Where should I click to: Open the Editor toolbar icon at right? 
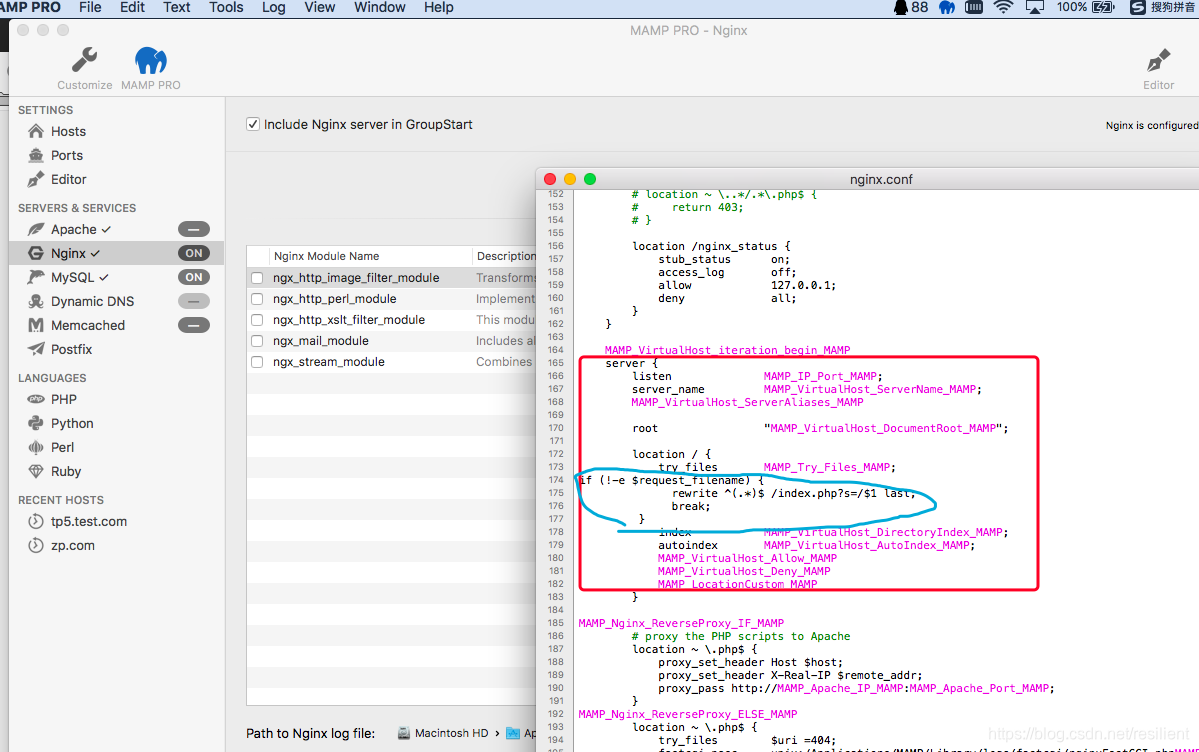(1158, 60)
